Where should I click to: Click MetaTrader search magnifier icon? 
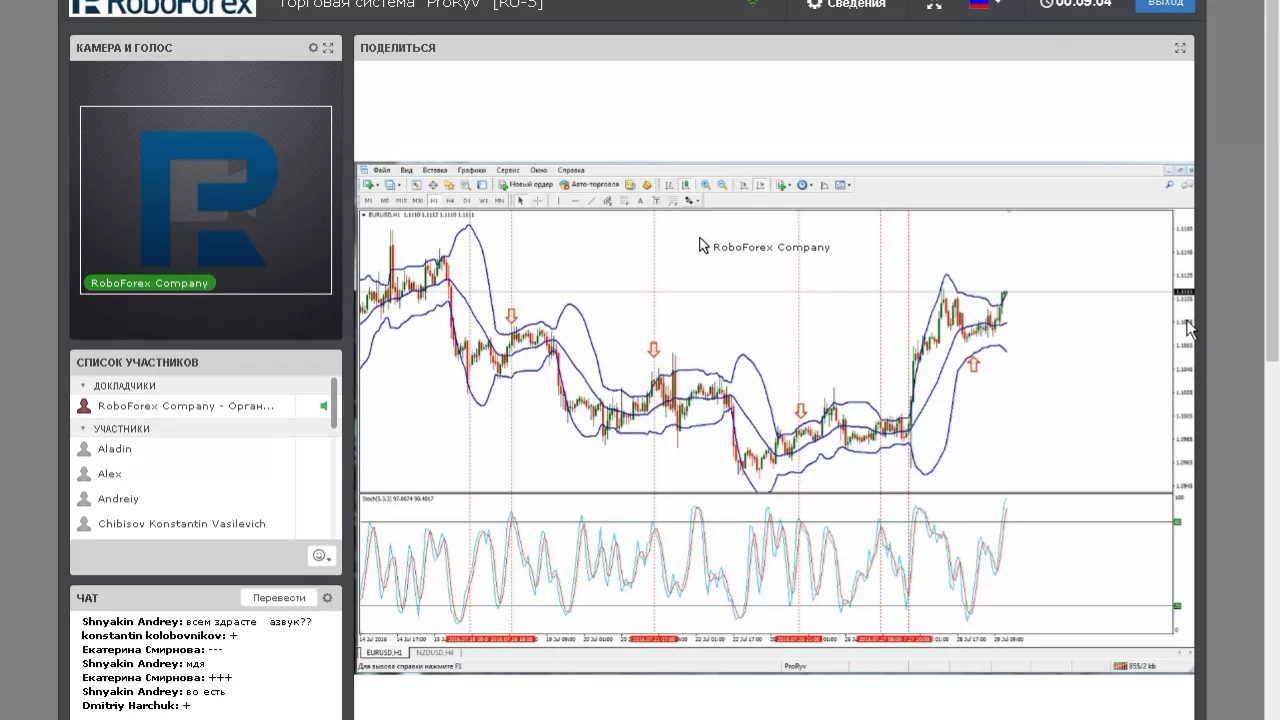point(1169,185)
